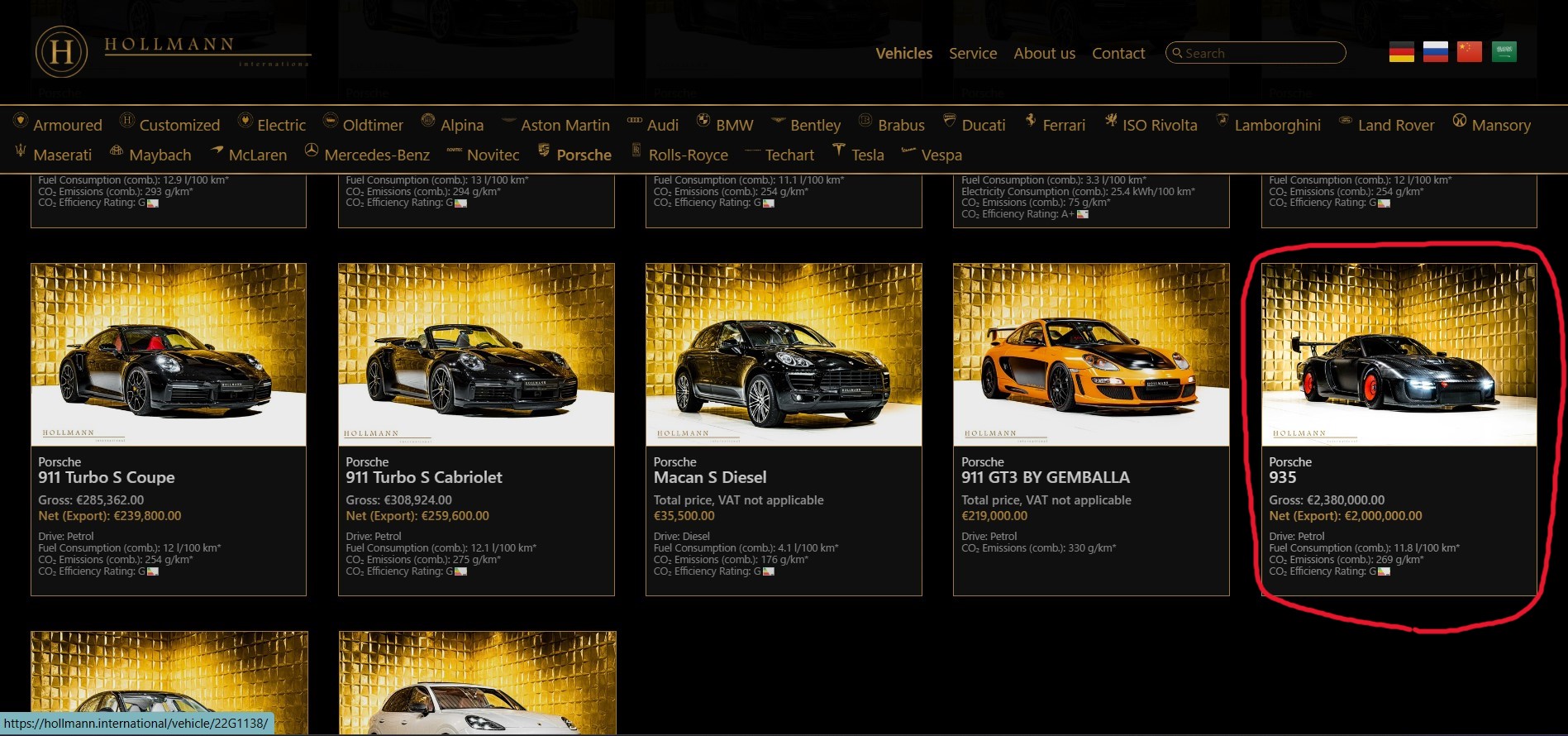Open the Vehicles menu
The height and width of the screenshot is (736, 1568).
click(x=903, y=53)
